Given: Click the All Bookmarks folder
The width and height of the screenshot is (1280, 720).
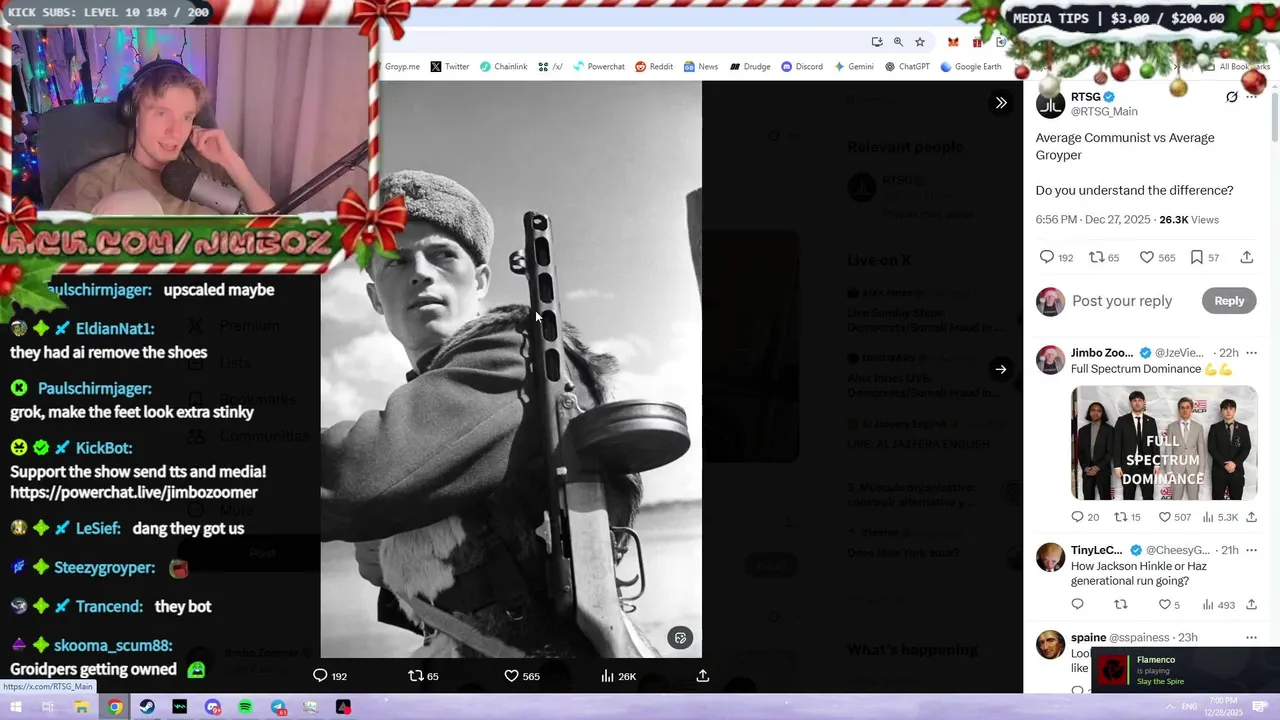Looking at the screenshot, I should [x=1237, y=67].
